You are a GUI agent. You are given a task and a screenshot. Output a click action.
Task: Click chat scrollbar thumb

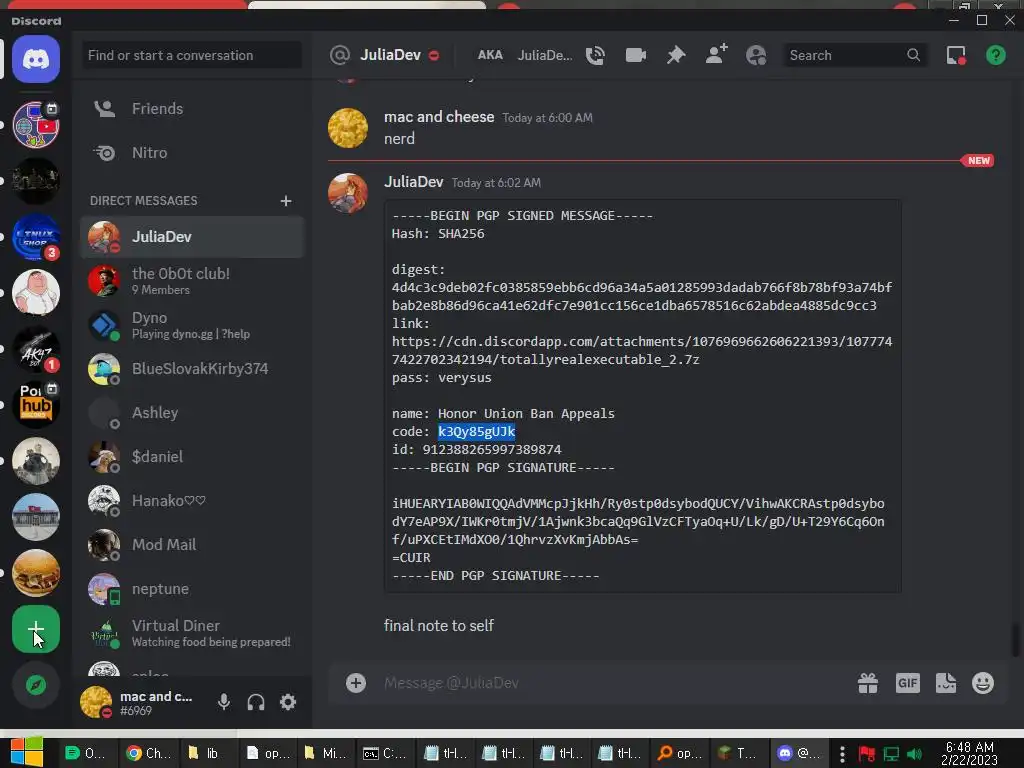pyautogui.click(x=1015, y=640)
